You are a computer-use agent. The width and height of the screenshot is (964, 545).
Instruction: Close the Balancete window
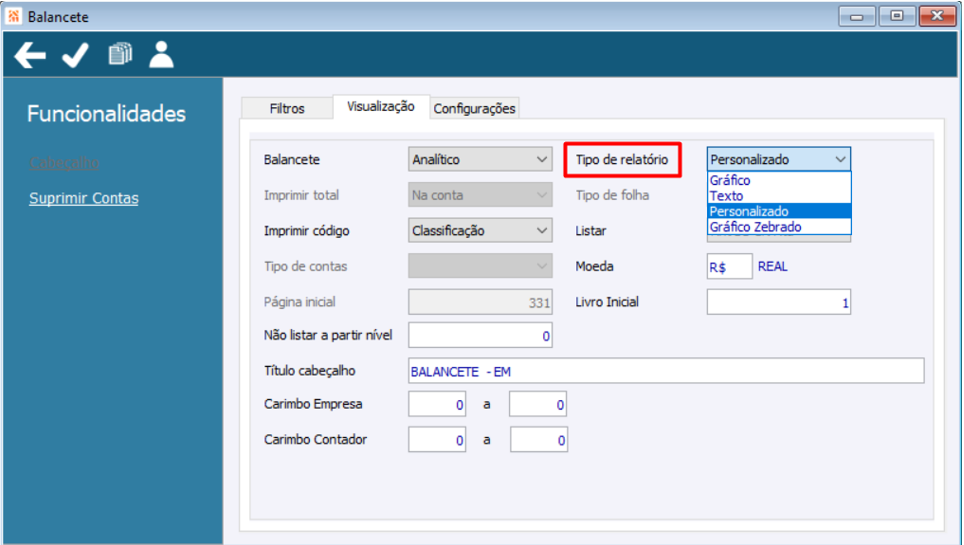click(938, 16)
